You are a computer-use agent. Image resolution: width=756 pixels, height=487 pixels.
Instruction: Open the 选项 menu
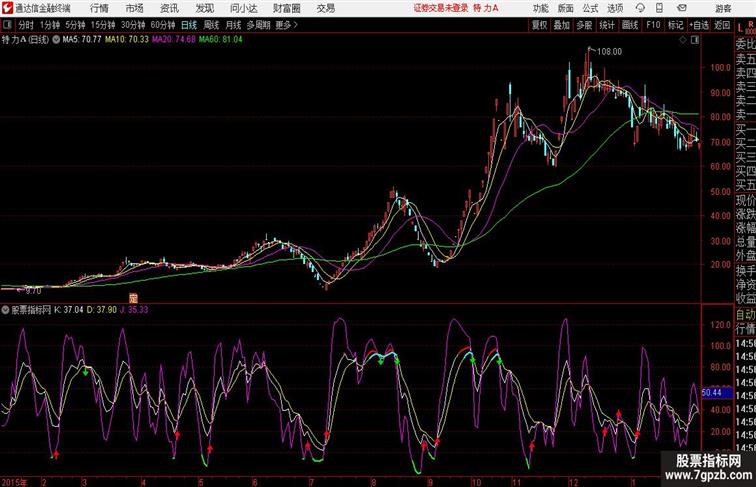[x=615, y=8]
